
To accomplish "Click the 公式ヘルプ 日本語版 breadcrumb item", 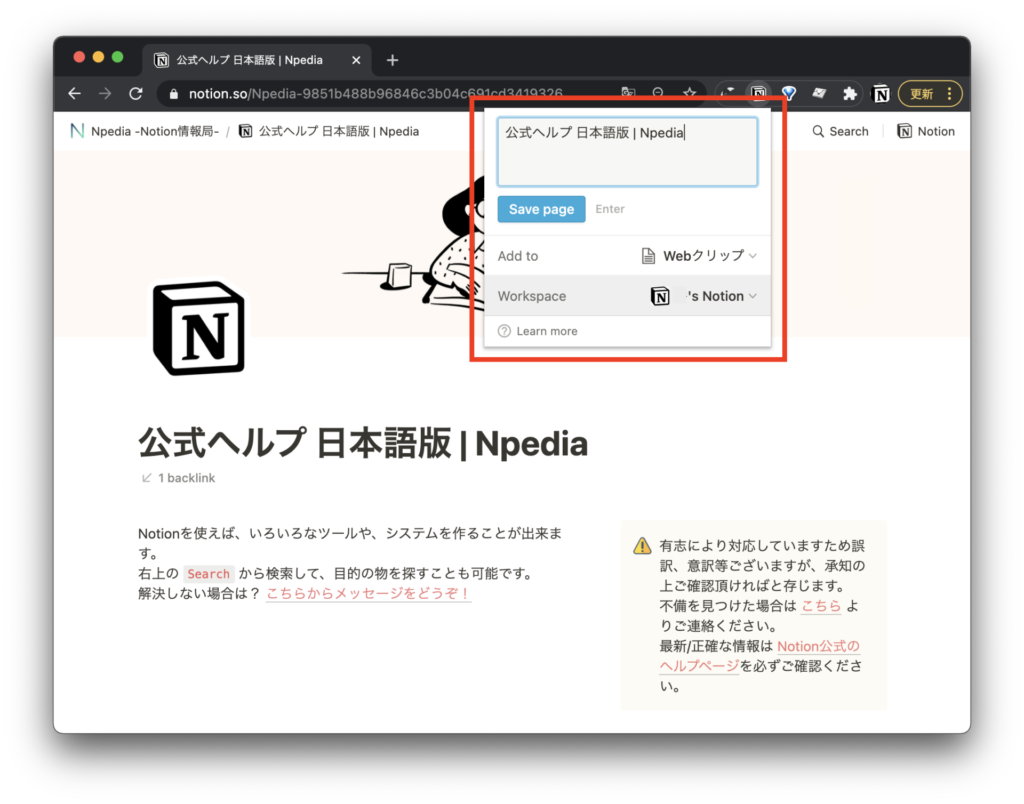I will pyautogui.click(x=329, y=131).
